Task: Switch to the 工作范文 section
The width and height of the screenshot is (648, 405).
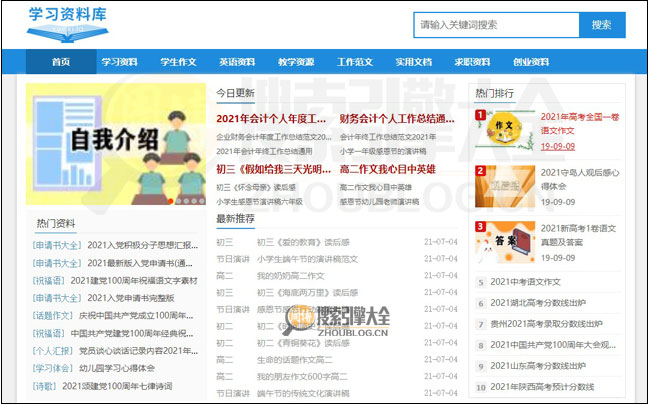Action: (x=355, y=62)
